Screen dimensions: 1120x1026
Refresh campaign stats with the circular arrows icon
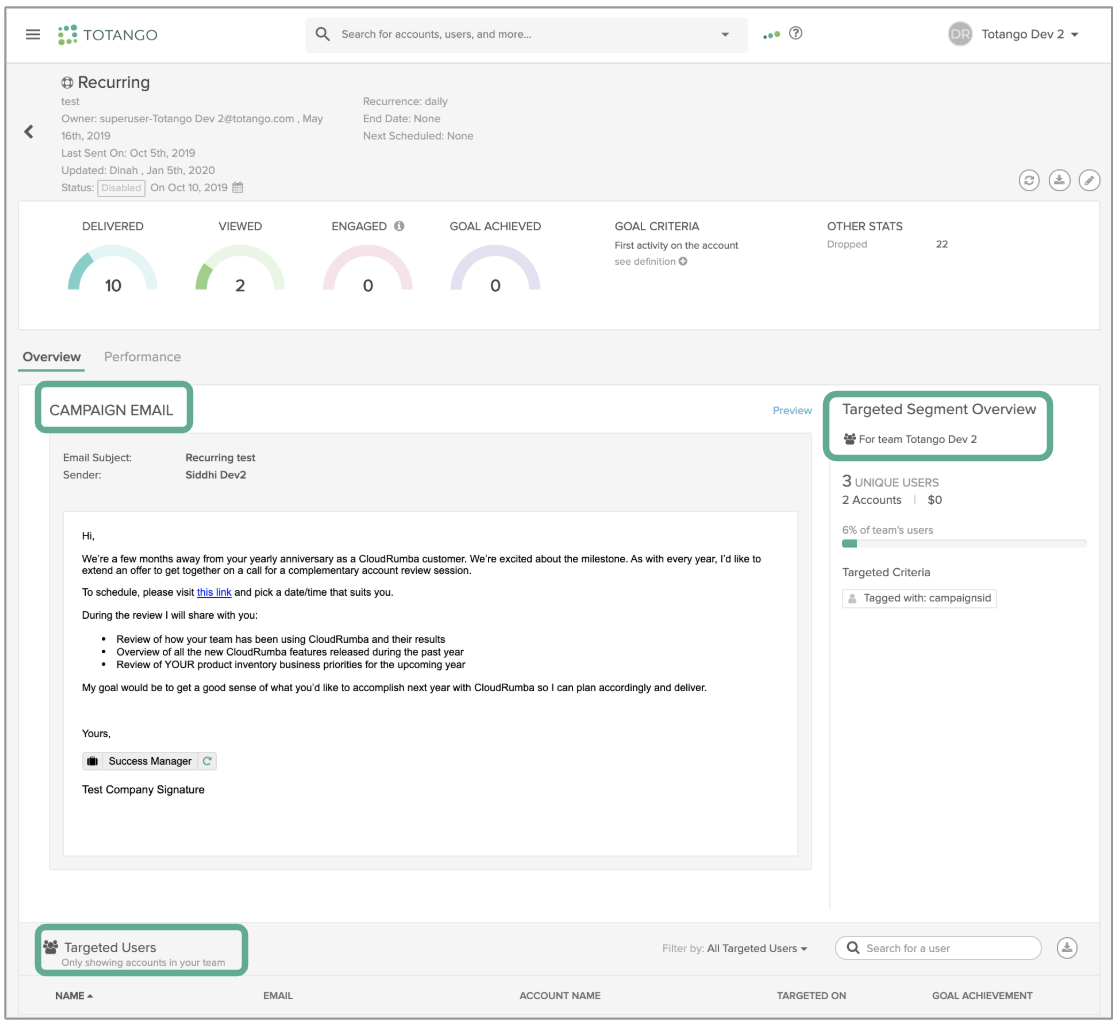(x=1029, y=180)
